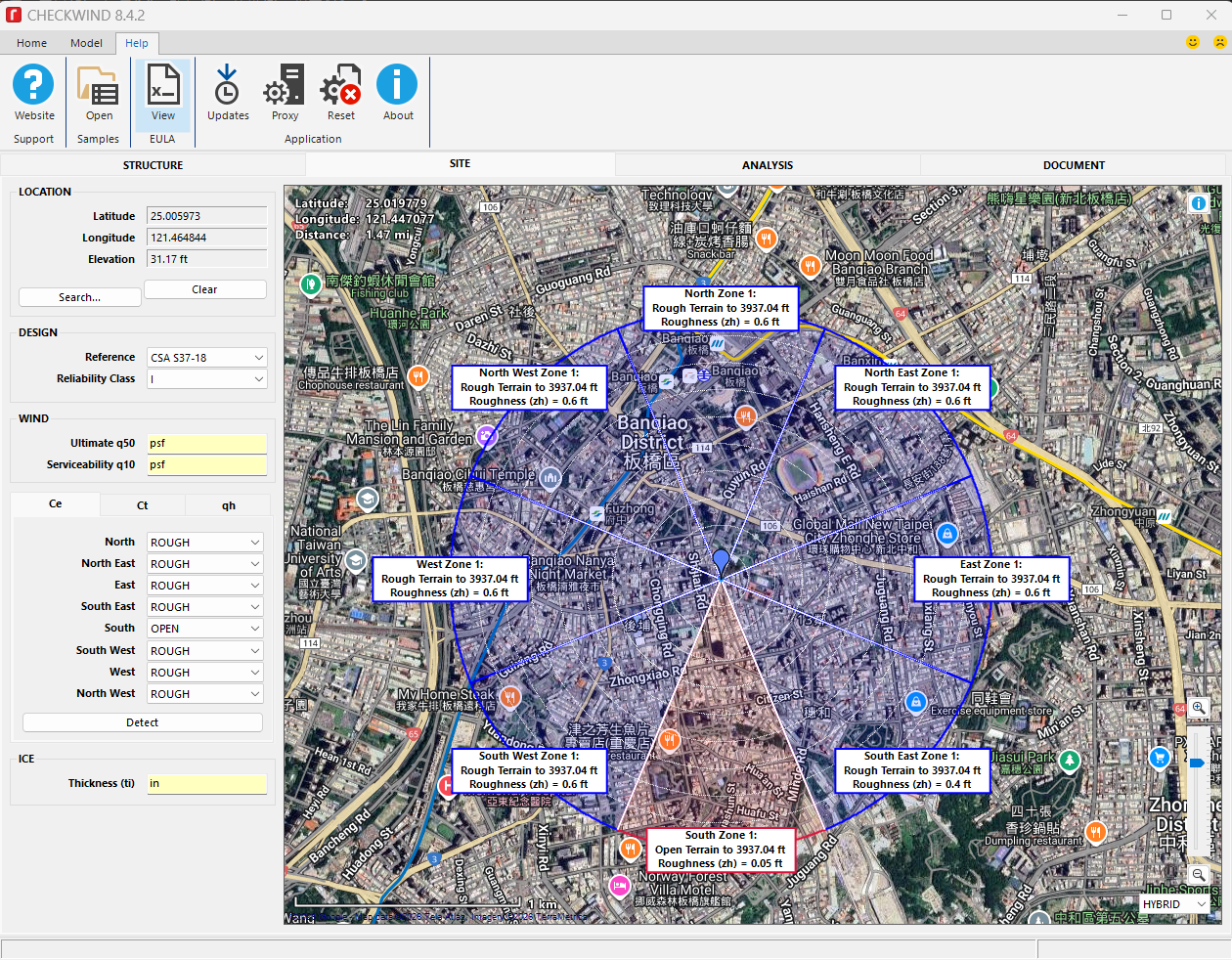
Task: Open the HYBRID map type dropdown
Action: [1175, 904]
